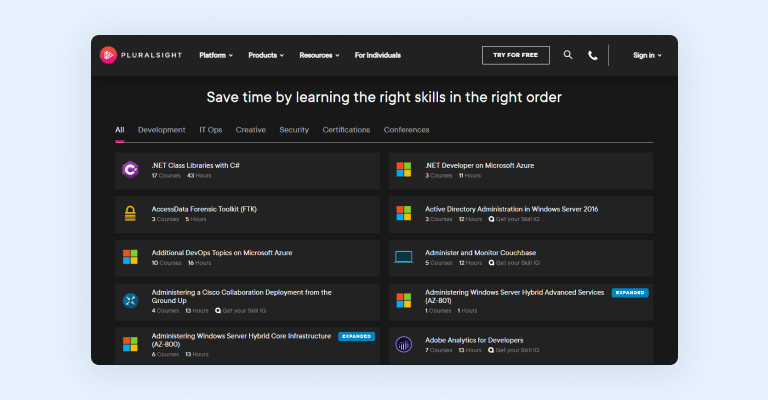Click the PLURALSIGHT wordmark text
768x400 pixels.
click(x=151, y=55)
